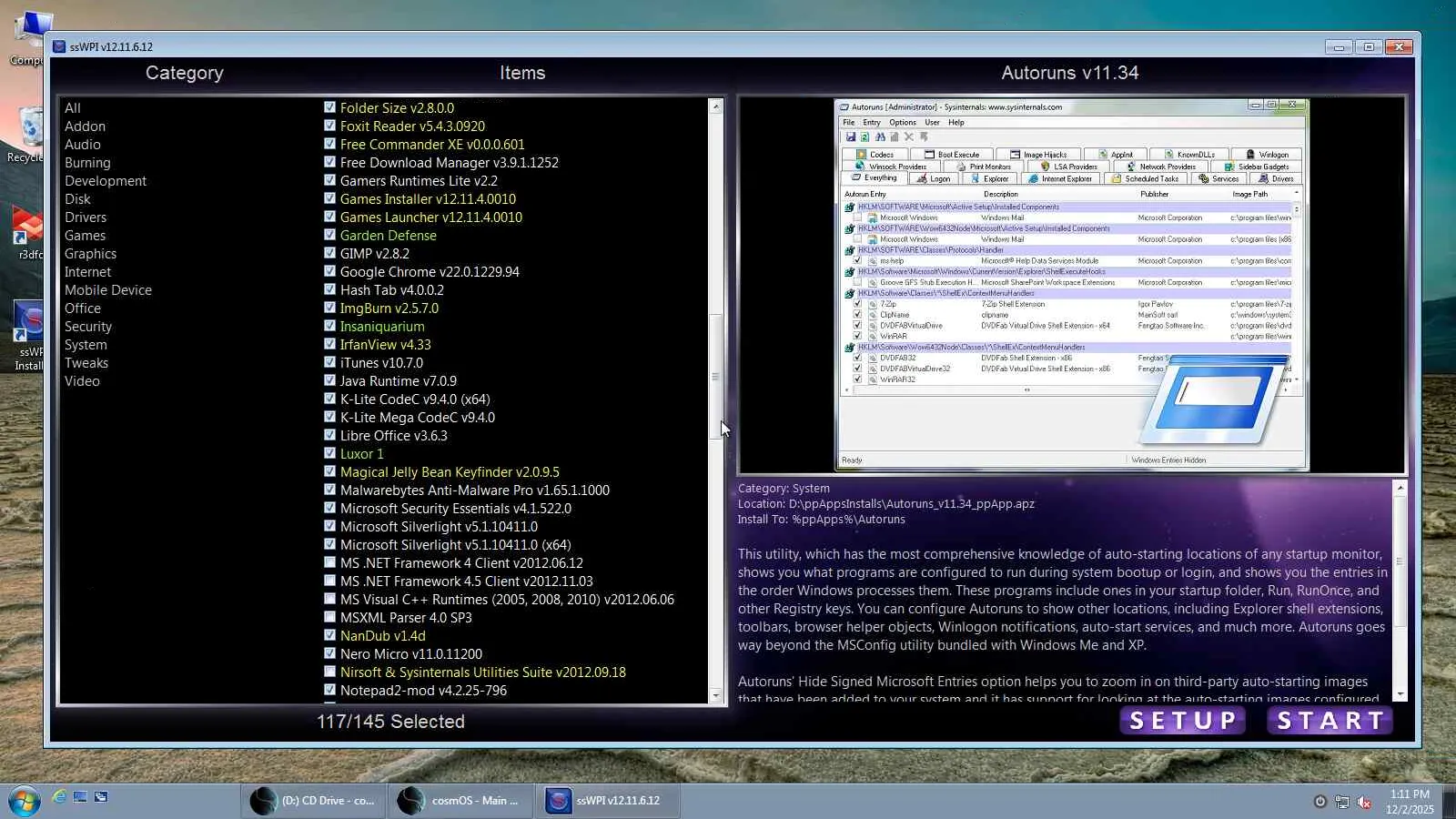1456x819 pixels.
Task: Click the Garden Defense item name
Action: [x=389, y=235]
